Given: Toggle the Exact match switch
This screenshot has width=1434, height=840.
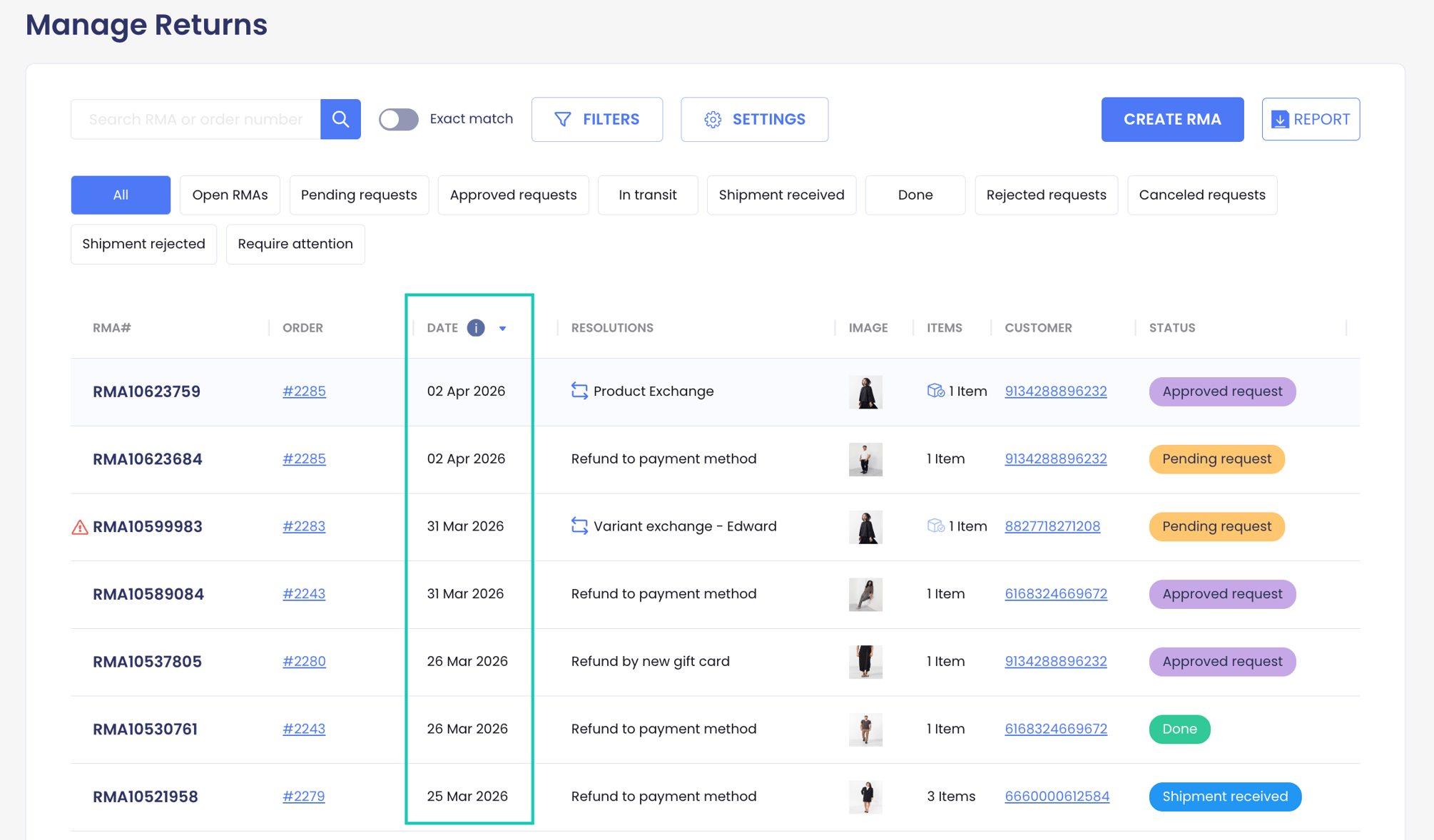Looking at the screenshot, I should tap(398, 119).
